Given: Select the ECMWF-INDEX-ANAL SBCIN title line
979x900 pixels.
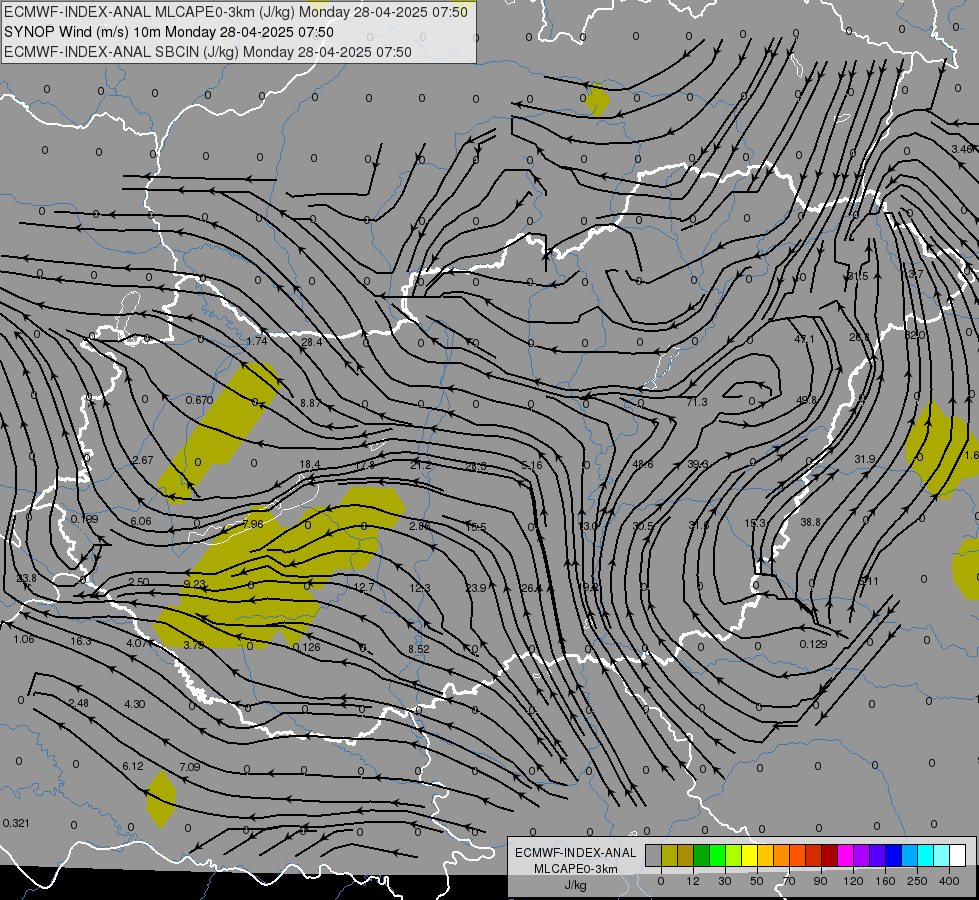Looking at the screenshot, I should [208, 52].
